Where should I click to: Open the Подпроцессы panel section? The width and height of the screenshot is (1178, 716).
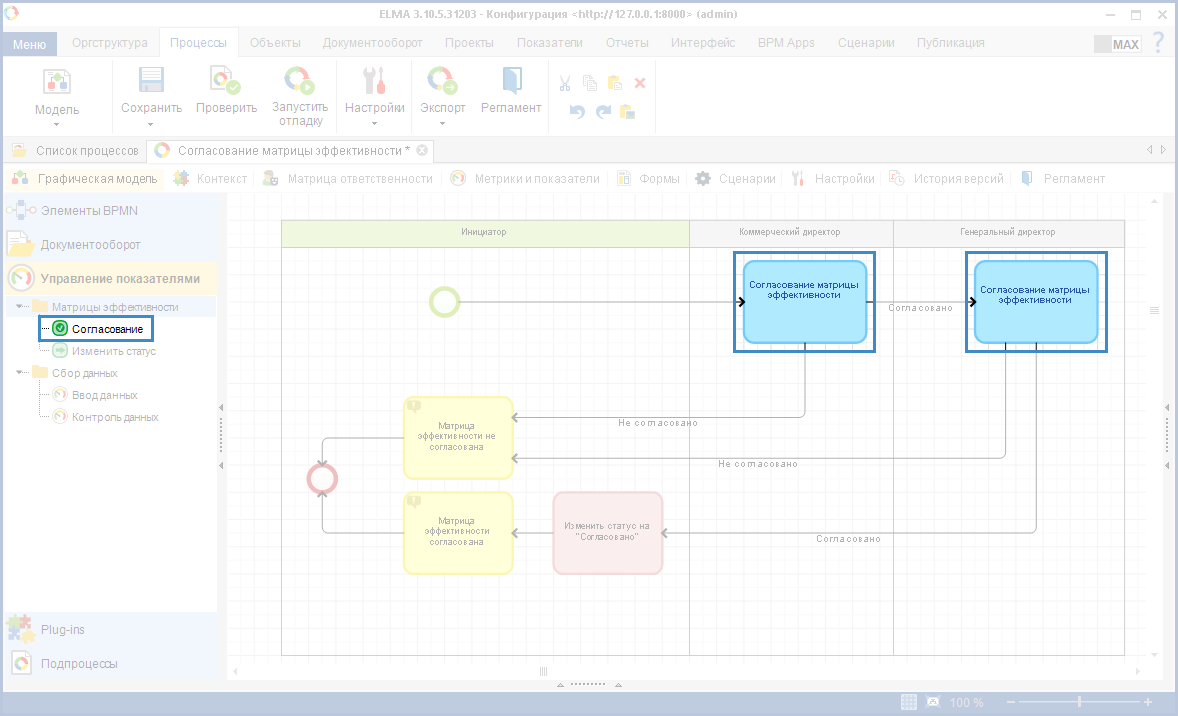click(78, 664)
